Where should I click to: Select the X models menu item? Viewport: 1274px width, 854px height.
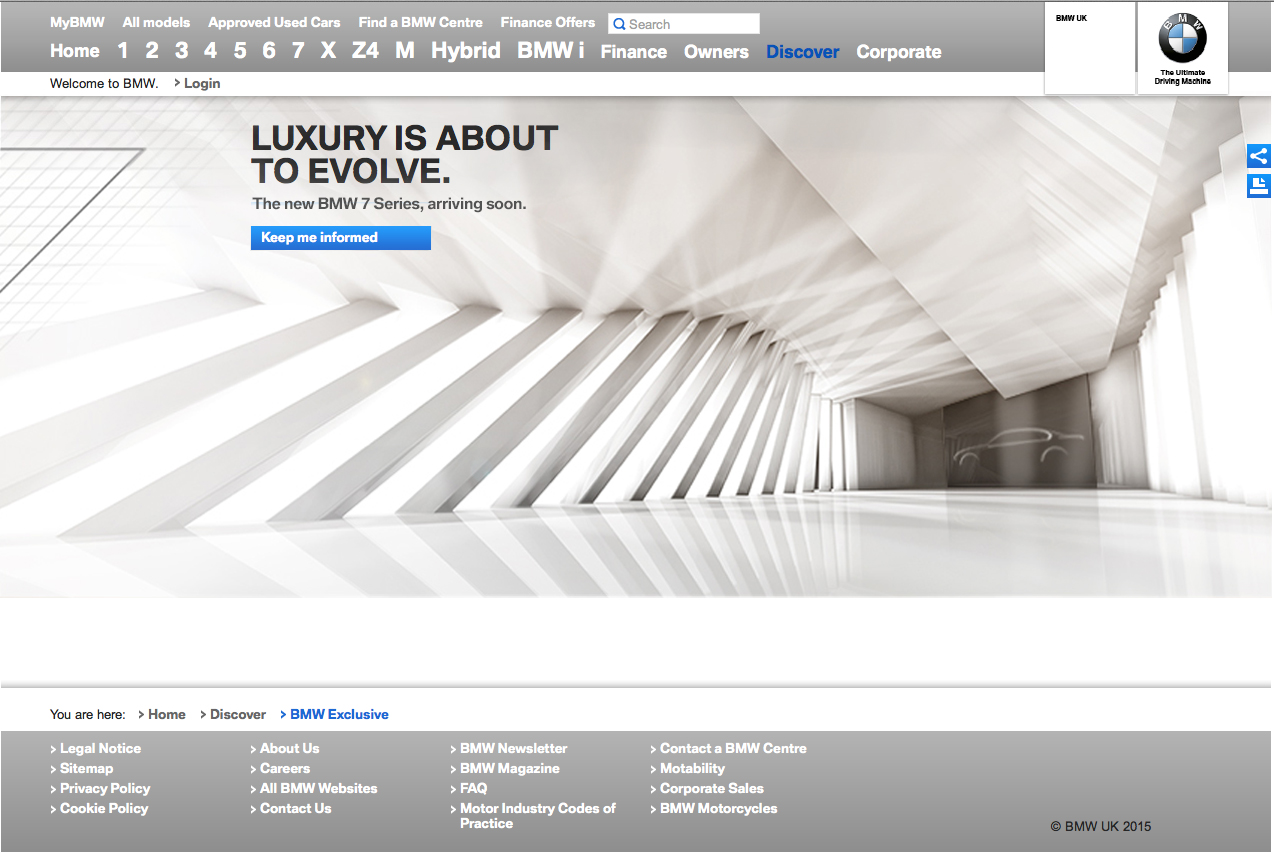(328, 51)
